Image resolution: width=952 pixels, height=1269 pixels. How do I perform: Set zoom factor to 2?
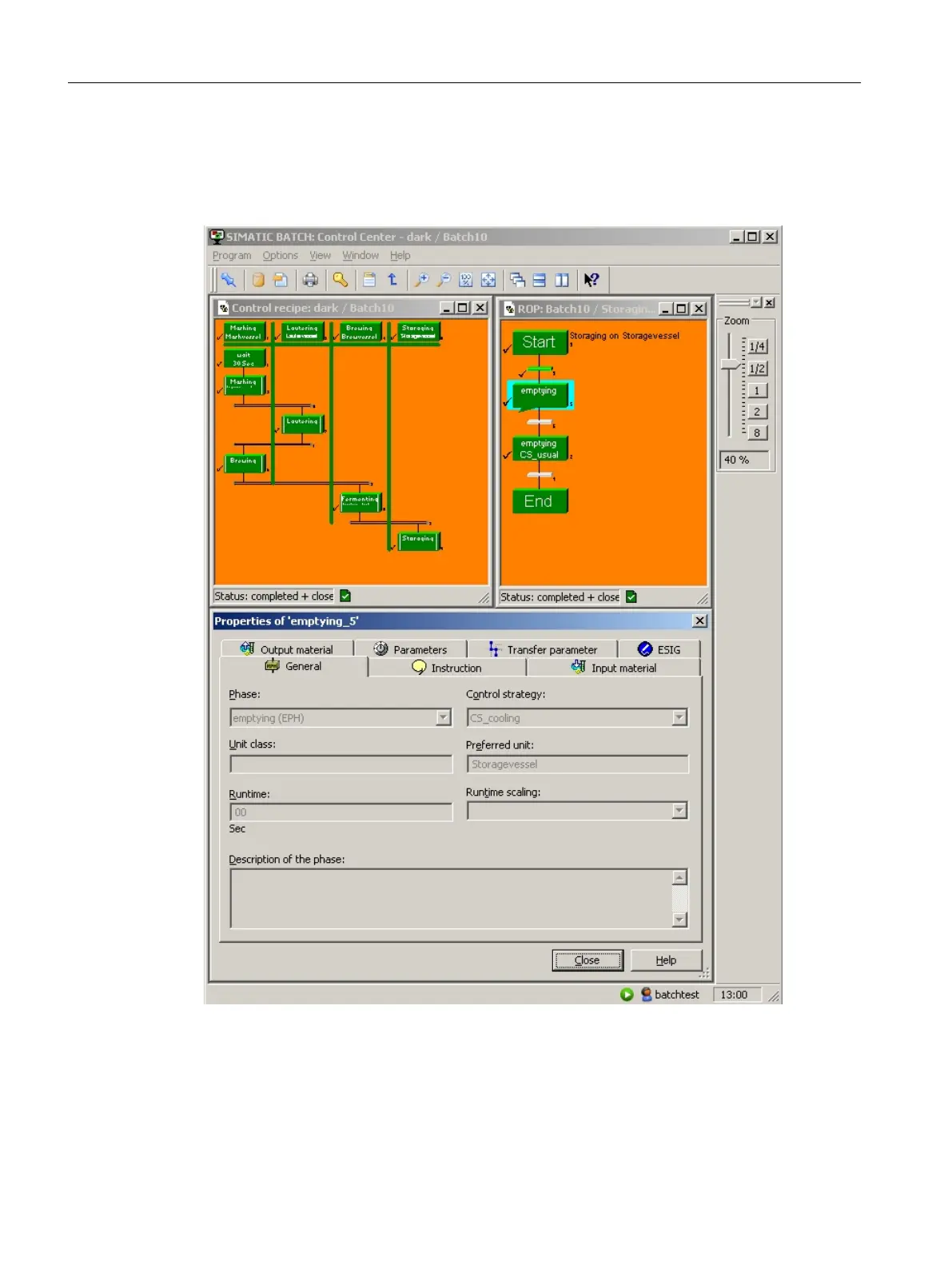click(x=758, y=411)
